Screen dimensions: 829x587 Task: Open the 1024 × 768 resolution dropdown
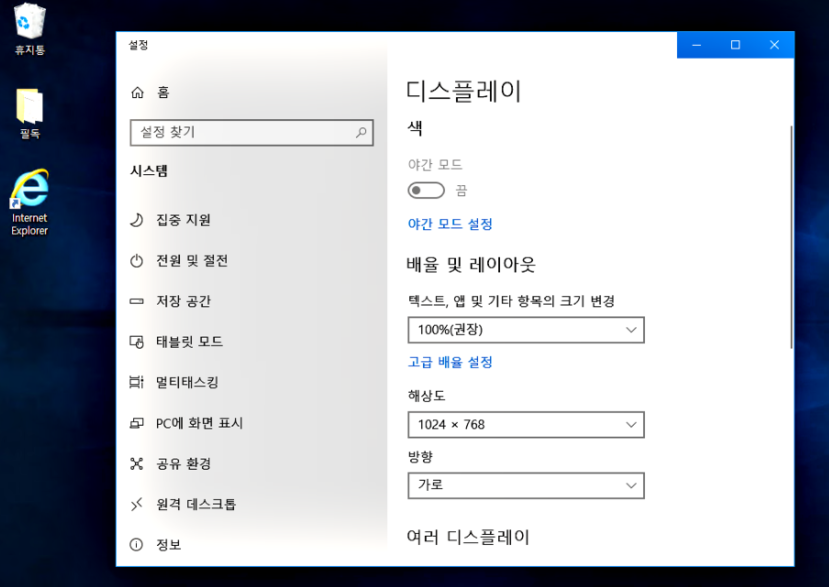click(526, 425)
